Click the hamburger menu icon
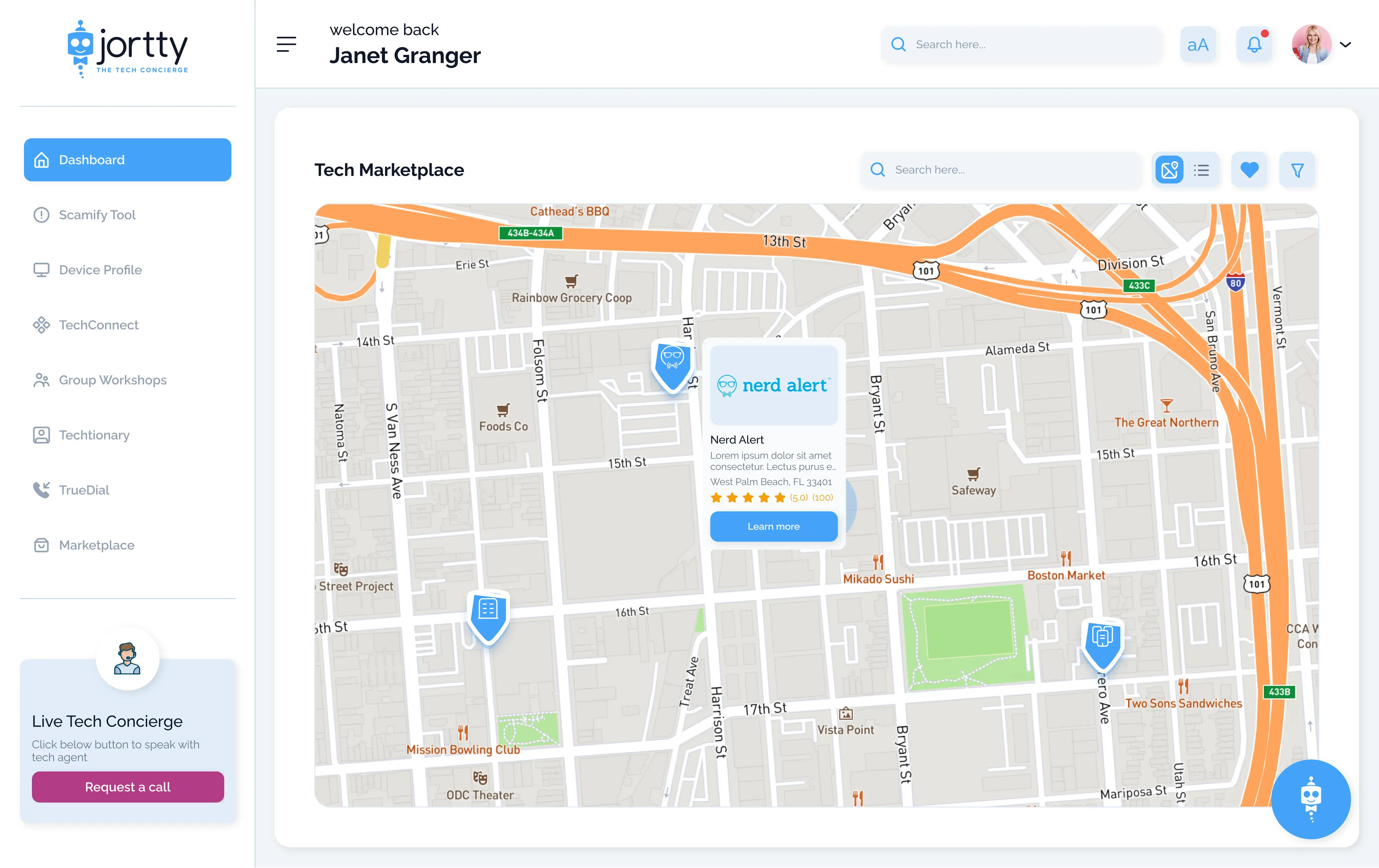 point(286,44)
